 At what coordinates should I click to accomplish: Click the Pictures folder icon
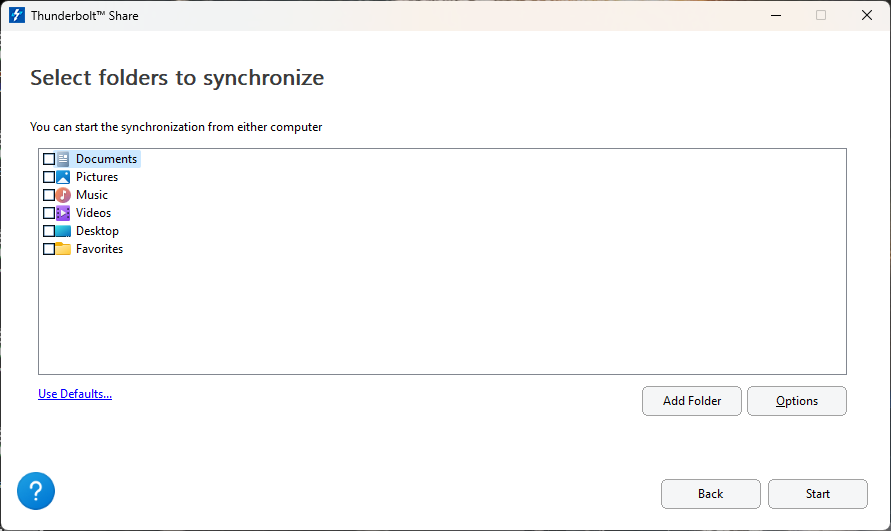click(x=63, y=177)
